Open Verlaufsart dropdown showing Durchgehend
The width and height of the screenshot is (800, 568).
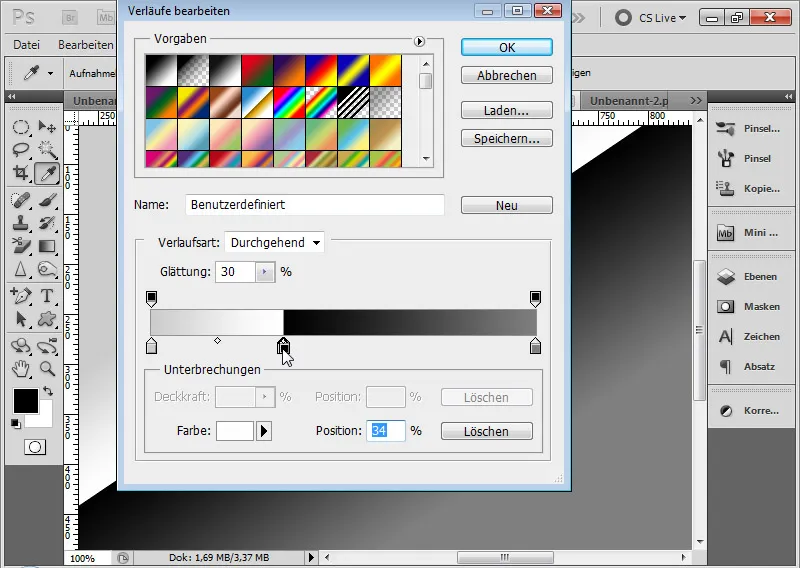coord(274,242)
